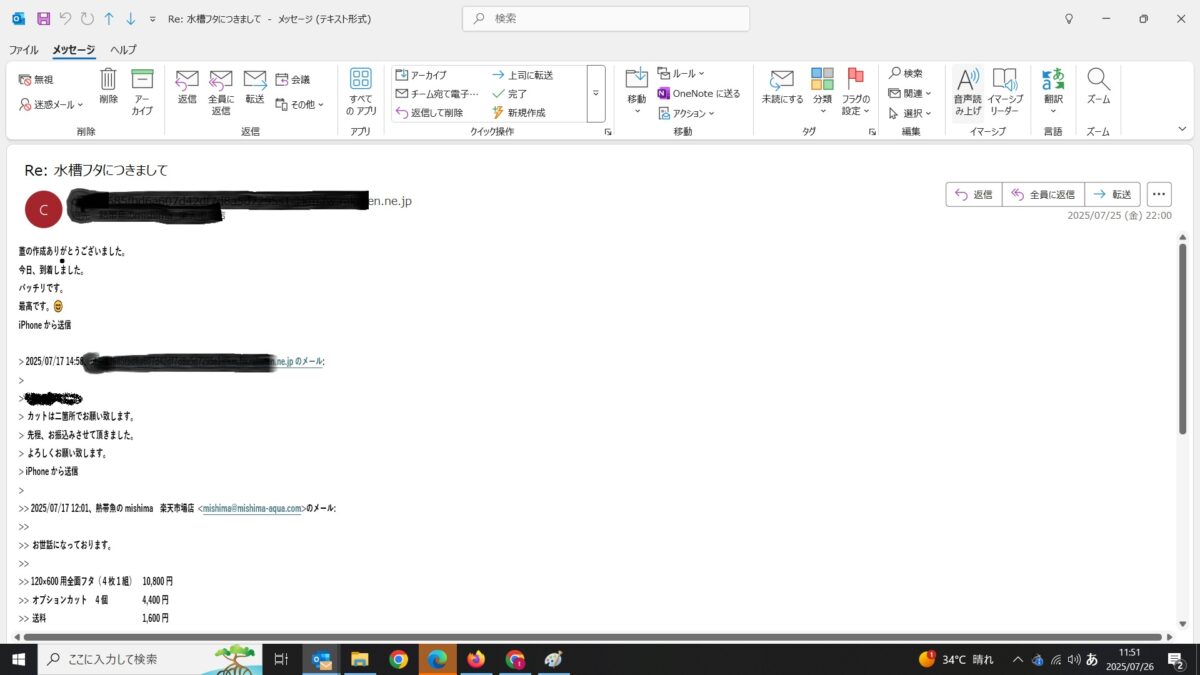Open the その他 reply dropdown
Image resolution: width=1200 pixels, height=675 pixels.
299,104
